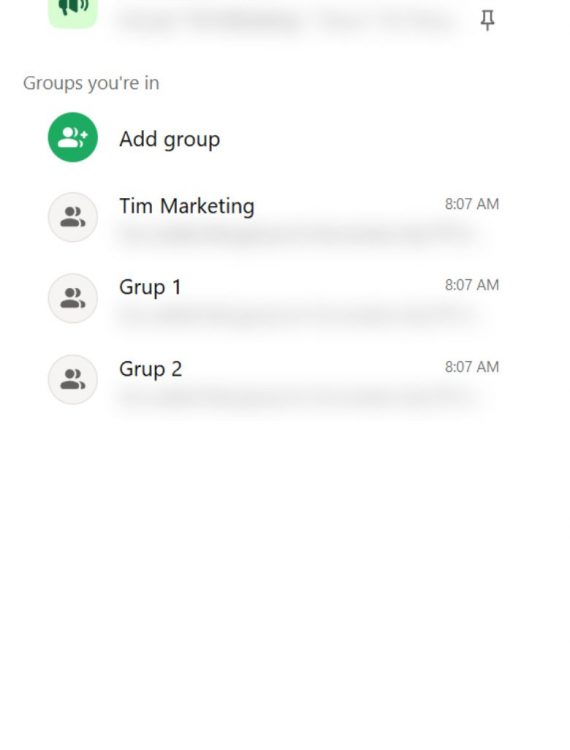This screenshot has height=750, width=570.
Task: Select the blurred message preview under Grup 2
Action: click(x=296, y=397)
